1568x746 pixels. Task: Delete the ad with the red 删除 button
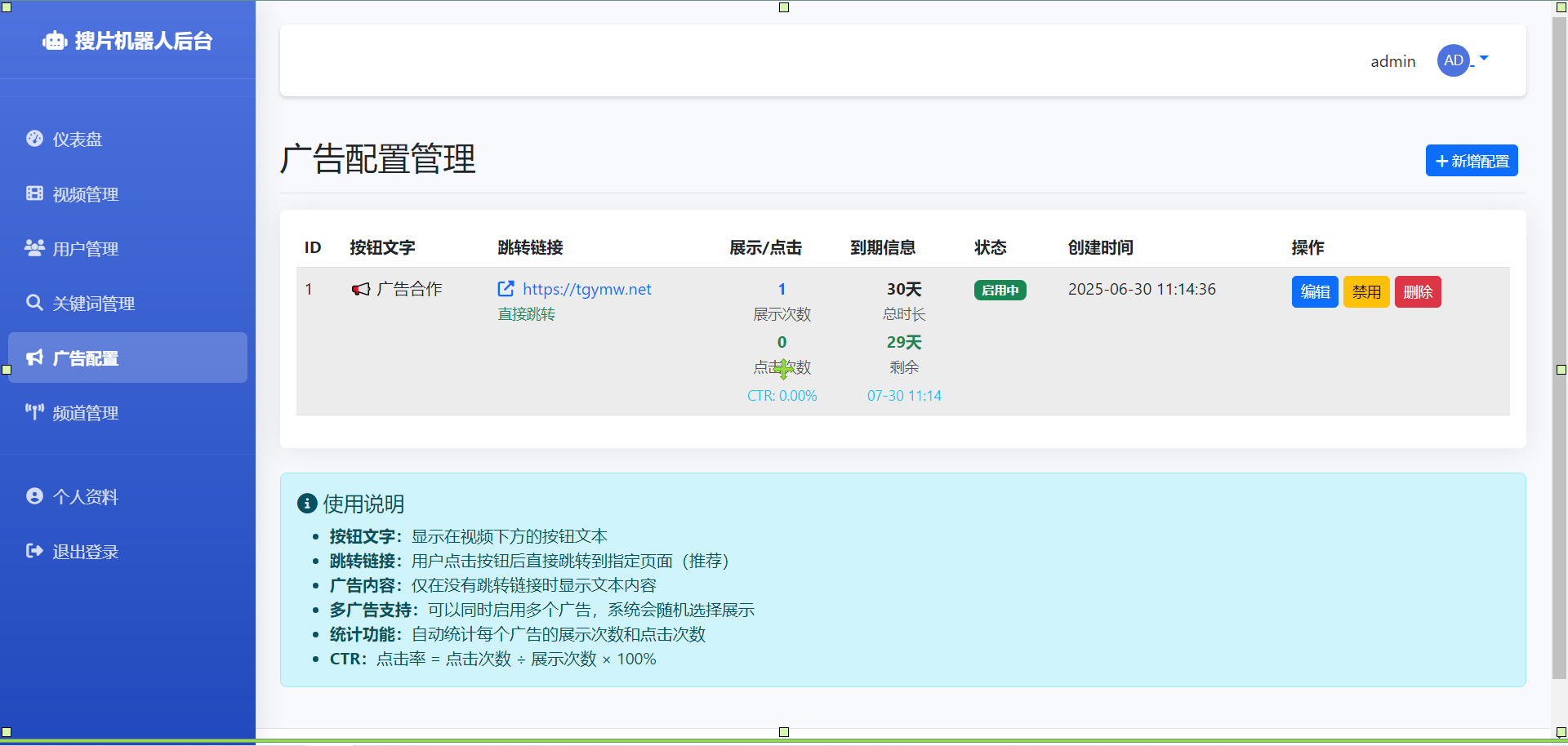1418,292
